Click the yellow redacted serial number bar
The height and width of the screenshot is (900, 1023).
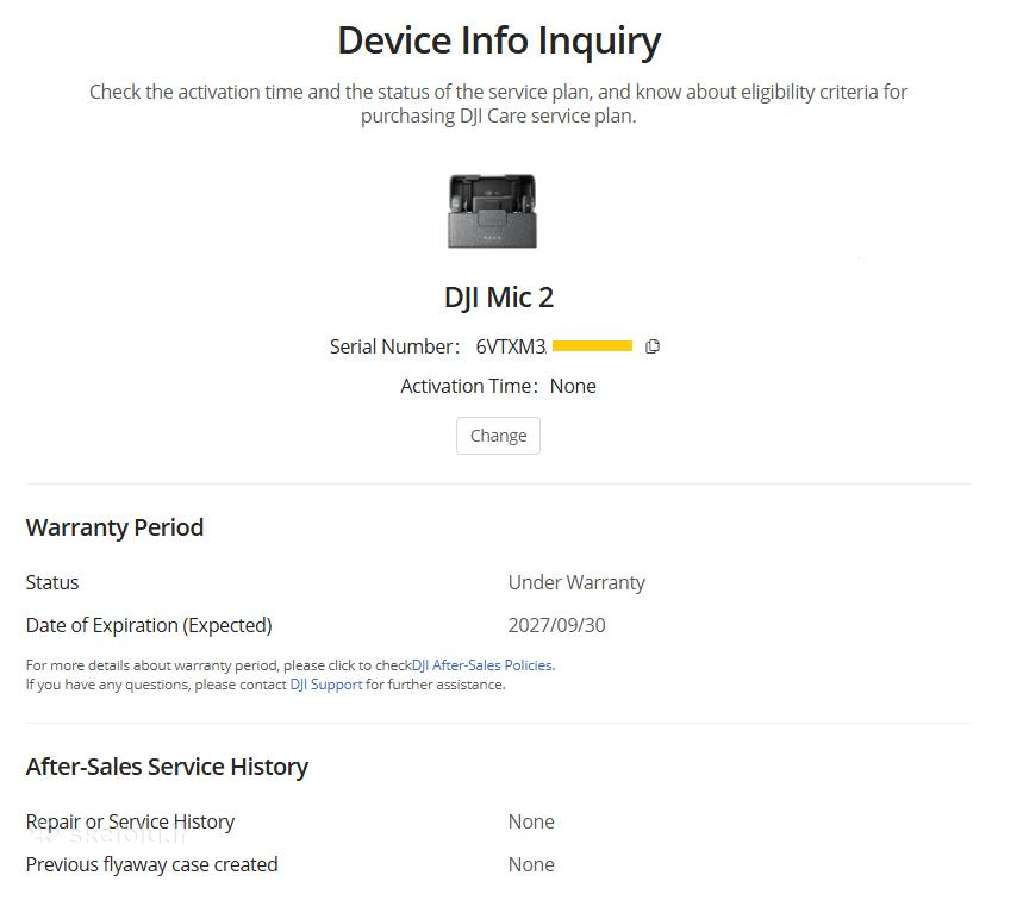pyautogui.click(x=592, y=345)
